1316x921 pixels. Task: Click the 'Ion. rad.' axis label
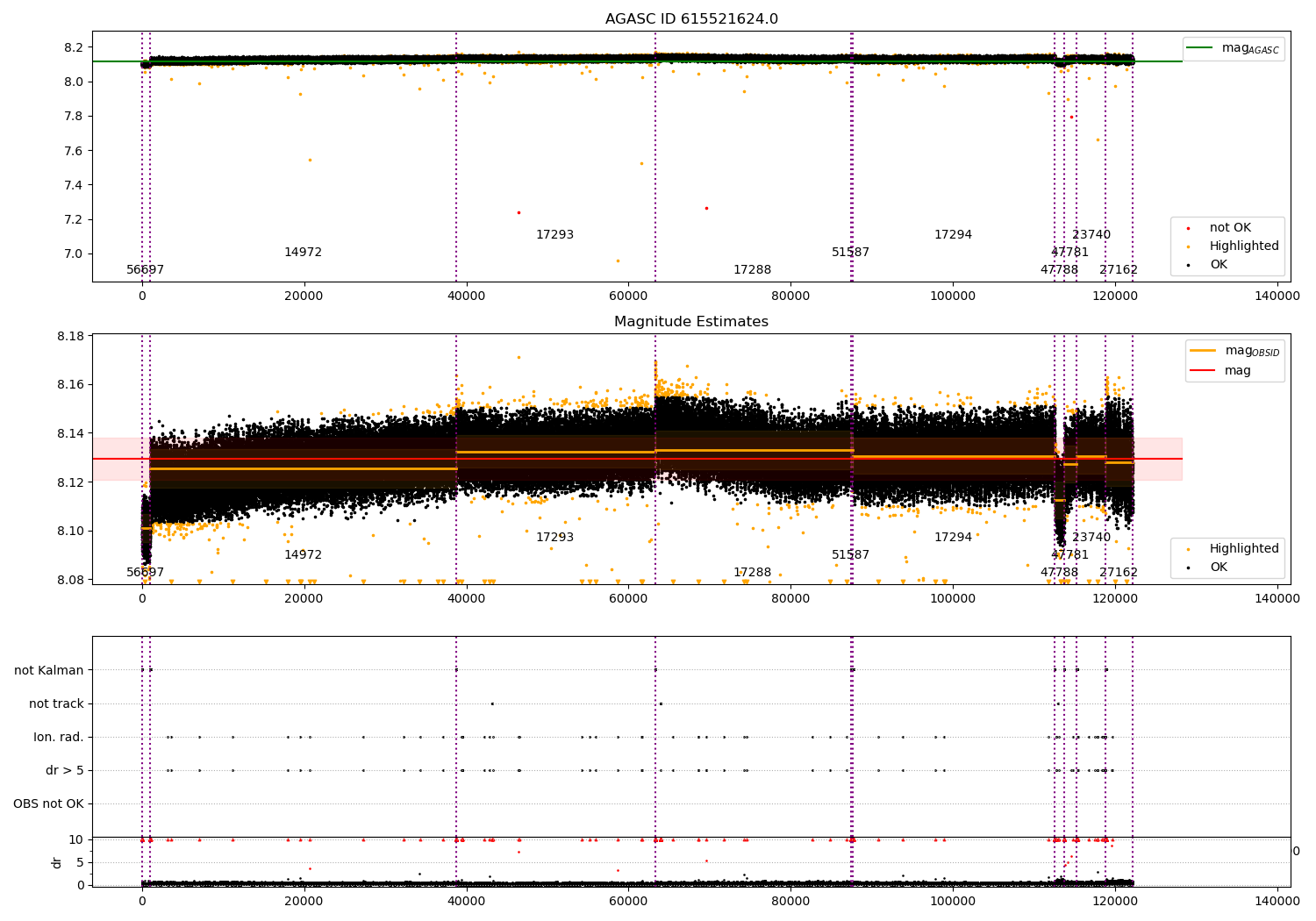point(59,738)
